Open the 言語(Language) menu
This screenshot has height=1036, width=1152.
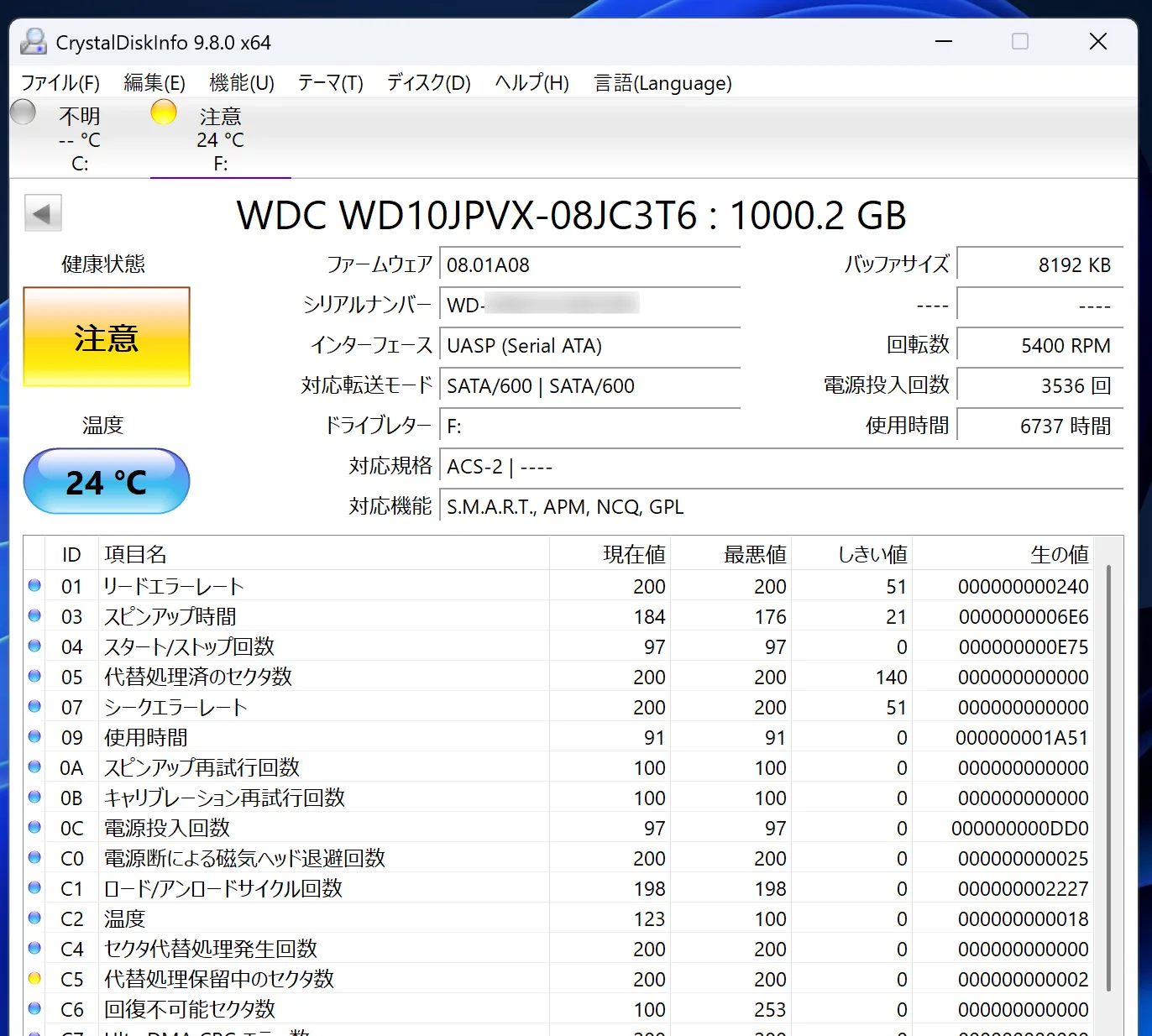(x=662, y=83)
